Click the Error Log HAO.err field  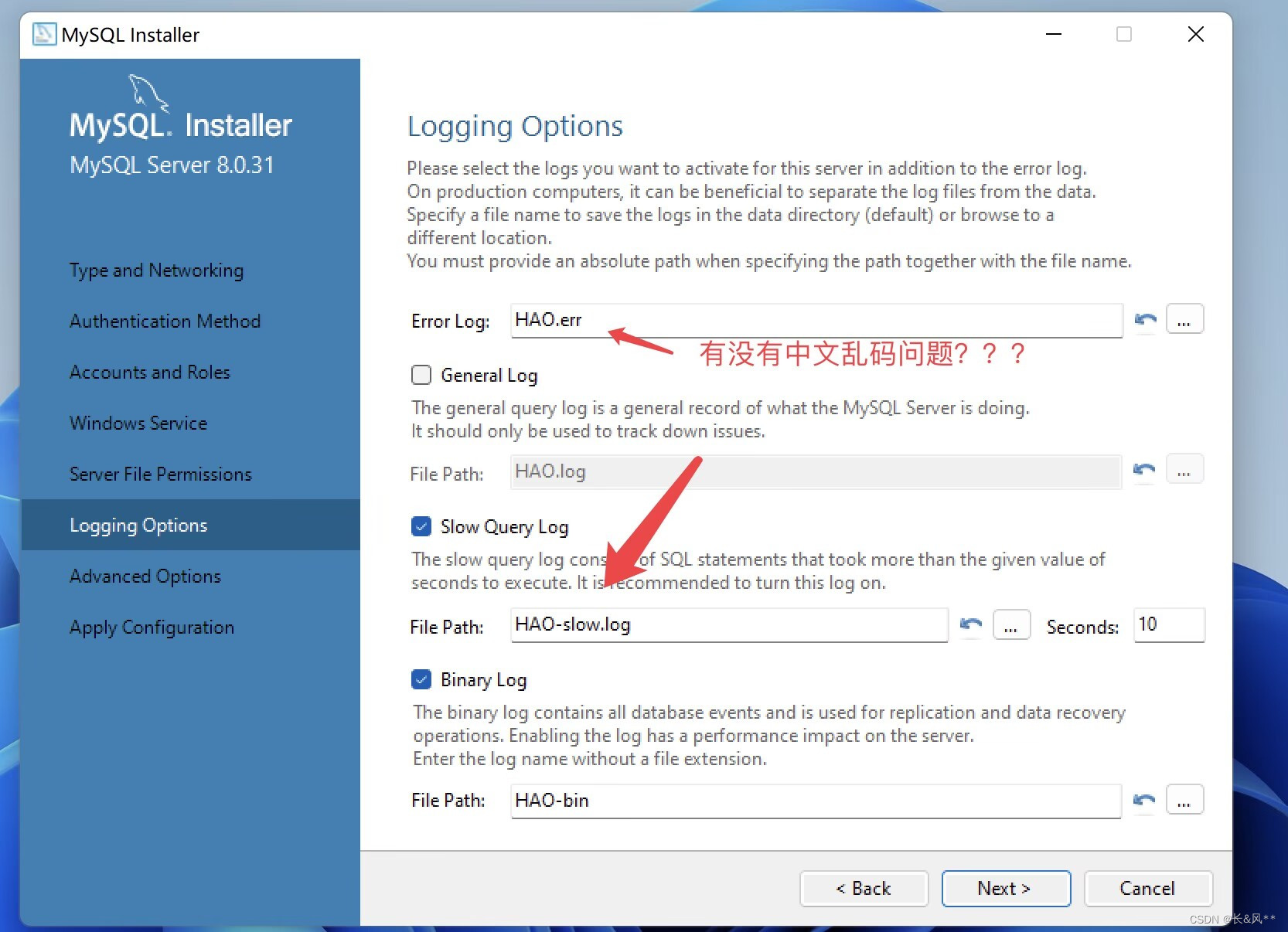point(816,320)
